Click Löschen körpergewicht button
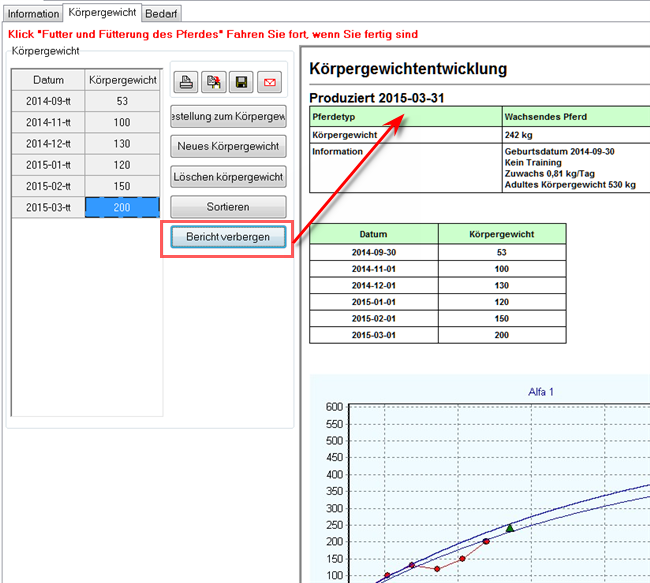This screenshot has width=650, height=583. (228, 177)
